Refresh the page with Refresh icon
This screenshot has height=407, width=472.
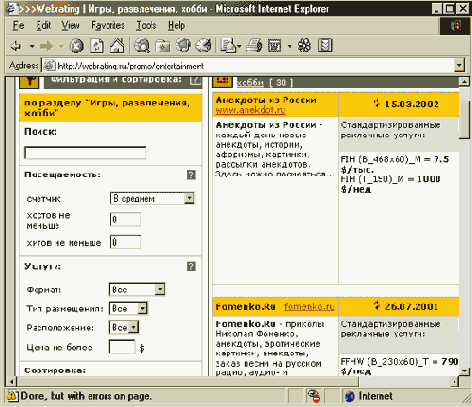click(97, 46)
